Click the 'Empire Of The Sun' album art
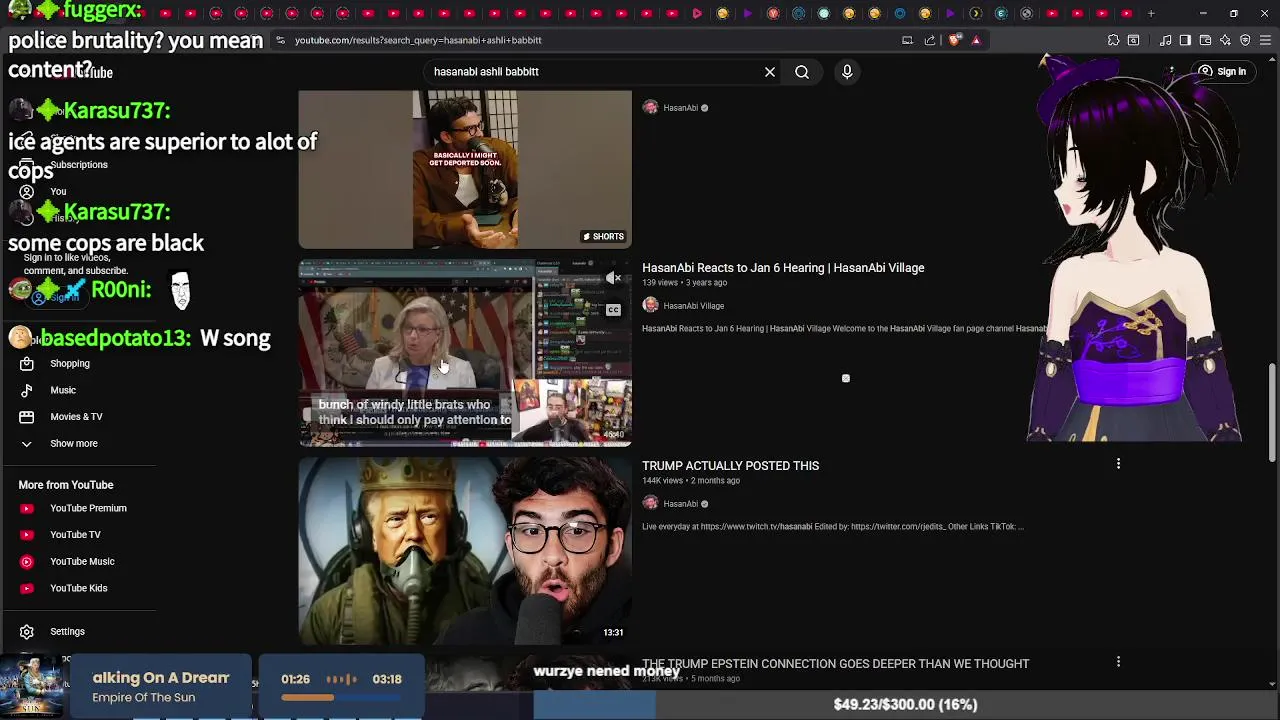 [33, 687]
